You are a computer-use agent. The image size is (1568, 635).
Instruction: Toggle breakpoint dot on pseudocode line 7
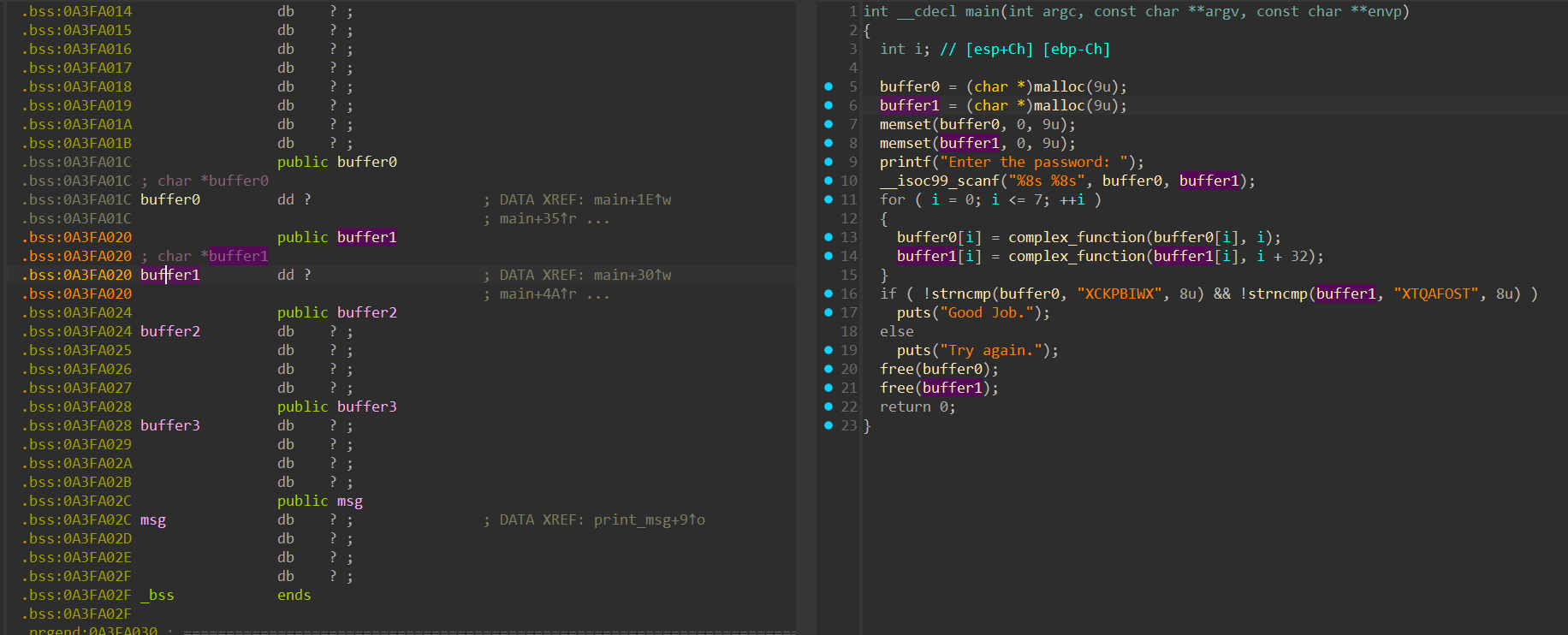pos(829,124)
